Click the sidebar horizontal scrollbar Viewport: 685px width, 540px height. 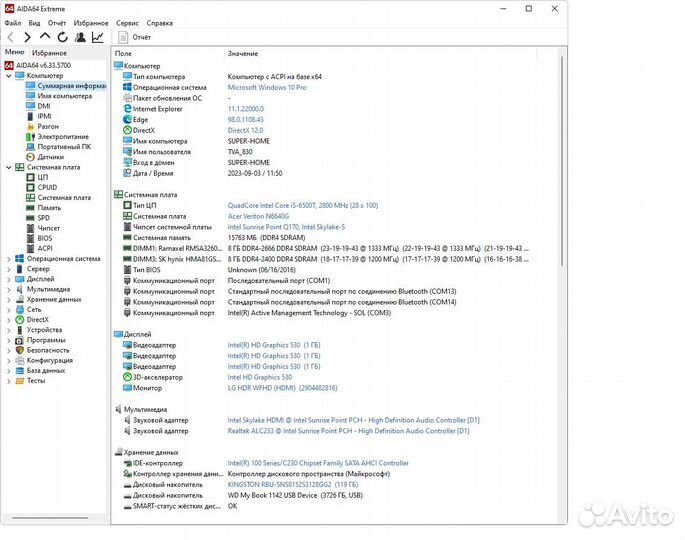click(50, 518)
